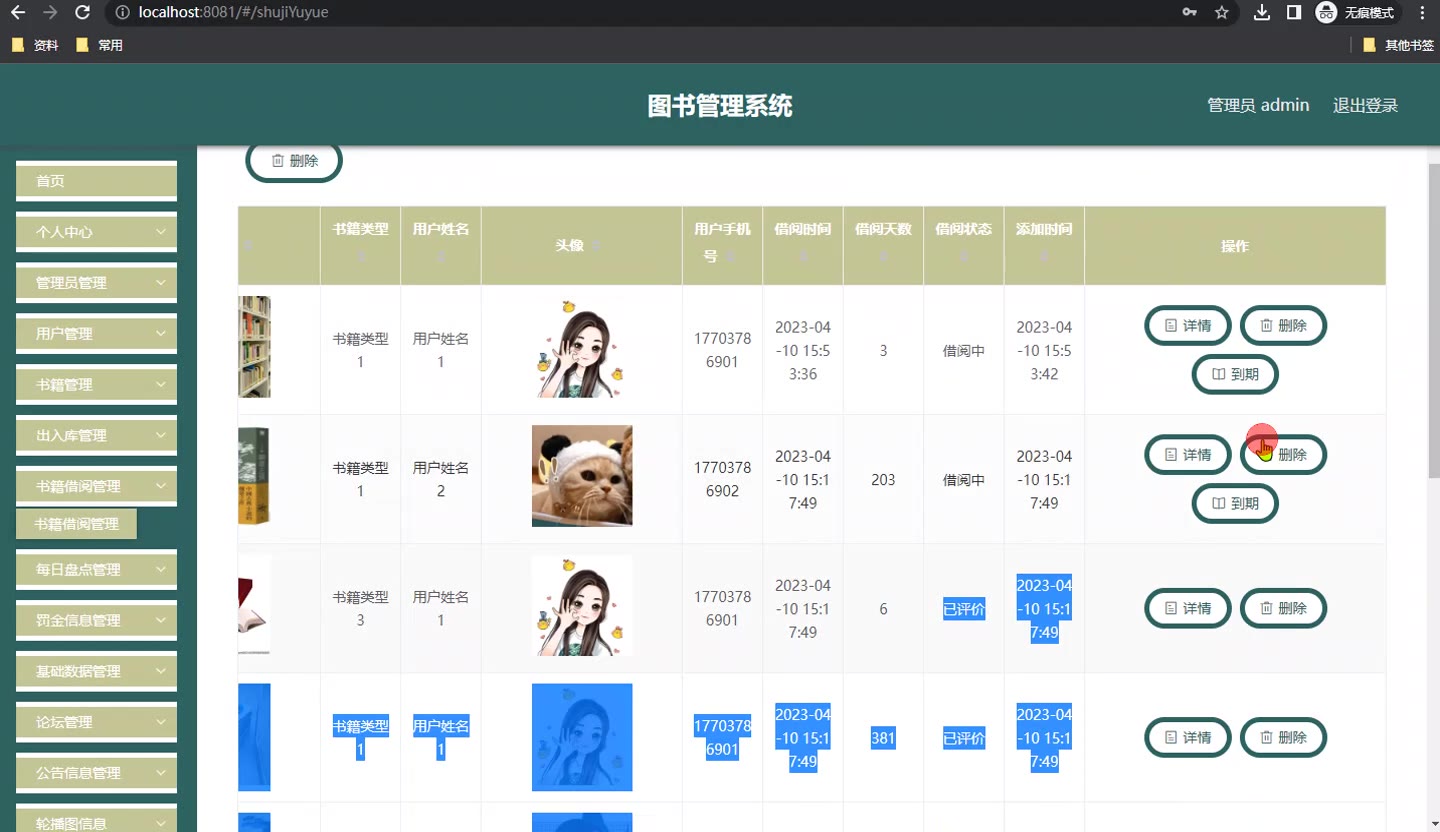
Task: Expand the 公告信息管理 sidebar menu
Action: [96, 773]
